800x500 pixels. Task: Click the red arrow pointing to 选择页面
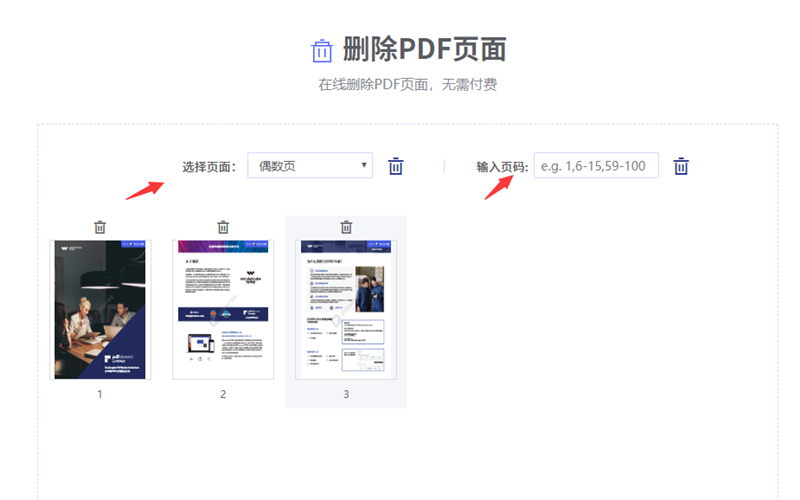145,188
